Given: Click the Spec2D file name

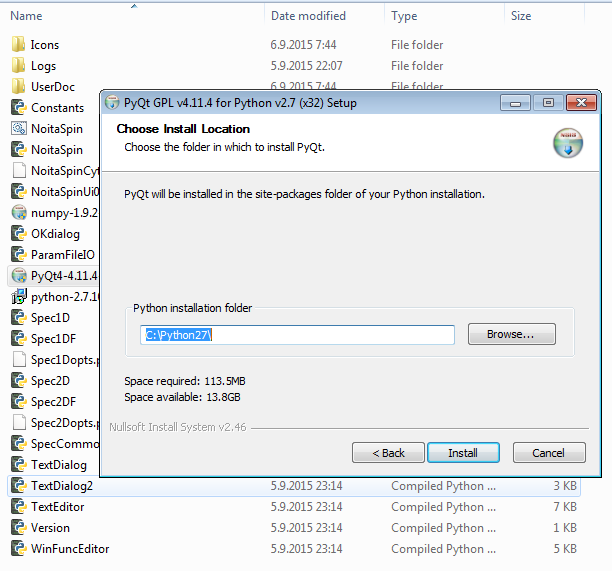Looking at the screenshot, I should tap(50, 381).
